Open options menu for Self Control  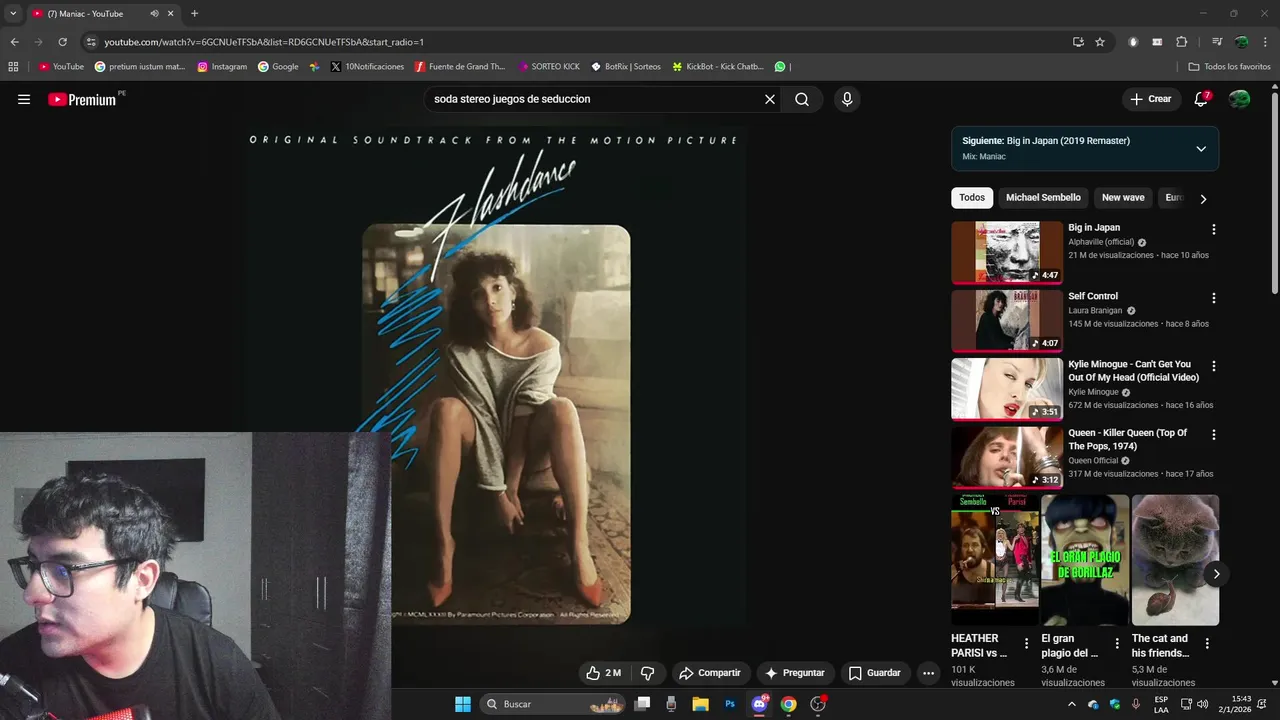pos(1214,298)
